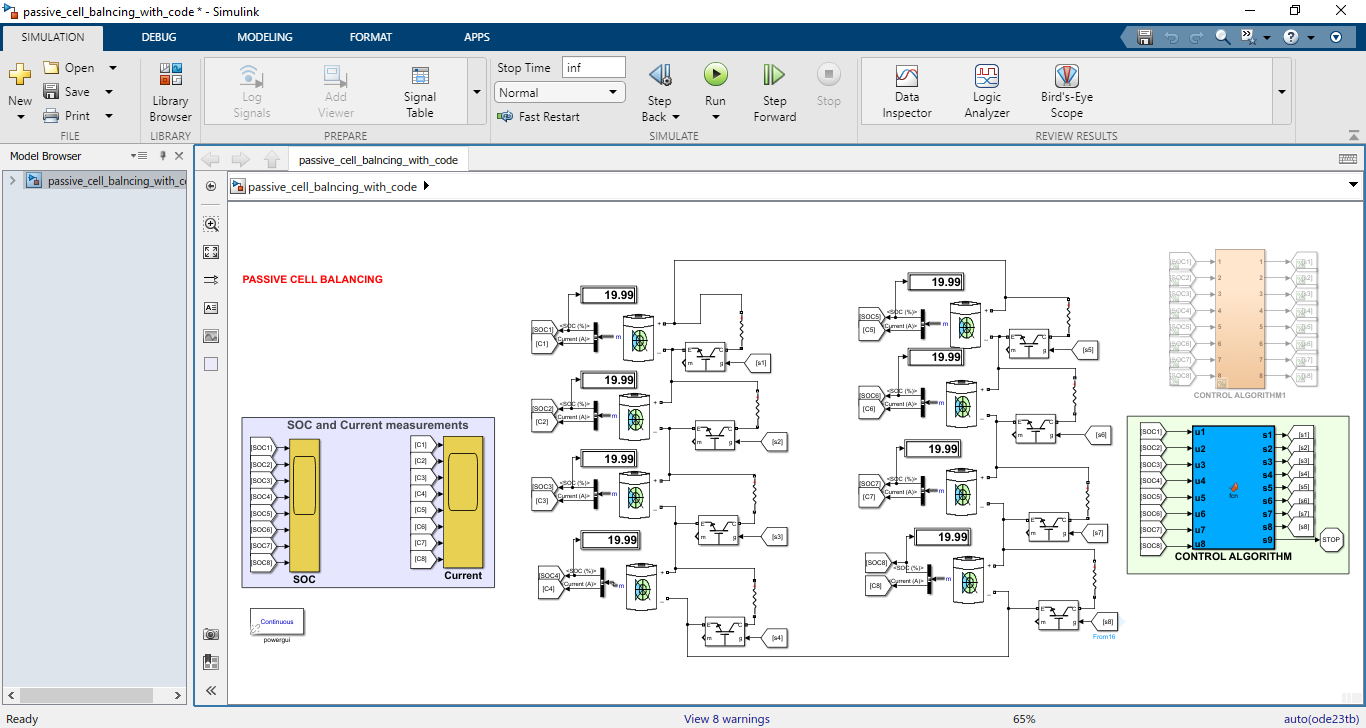Viewport: 1366px width, 728px height.
Task: Open the Normal simulation mode dropdown
Action: coord(558,91)
